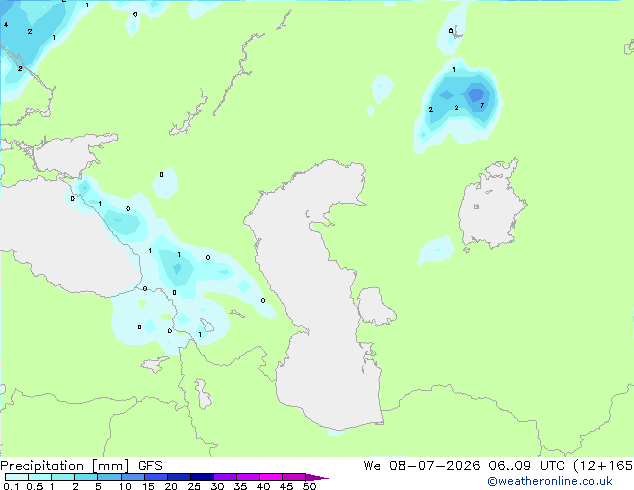Click the 1–2 mm legend color swatch
This screenshot has height=490, width=634.
point(63,477)
